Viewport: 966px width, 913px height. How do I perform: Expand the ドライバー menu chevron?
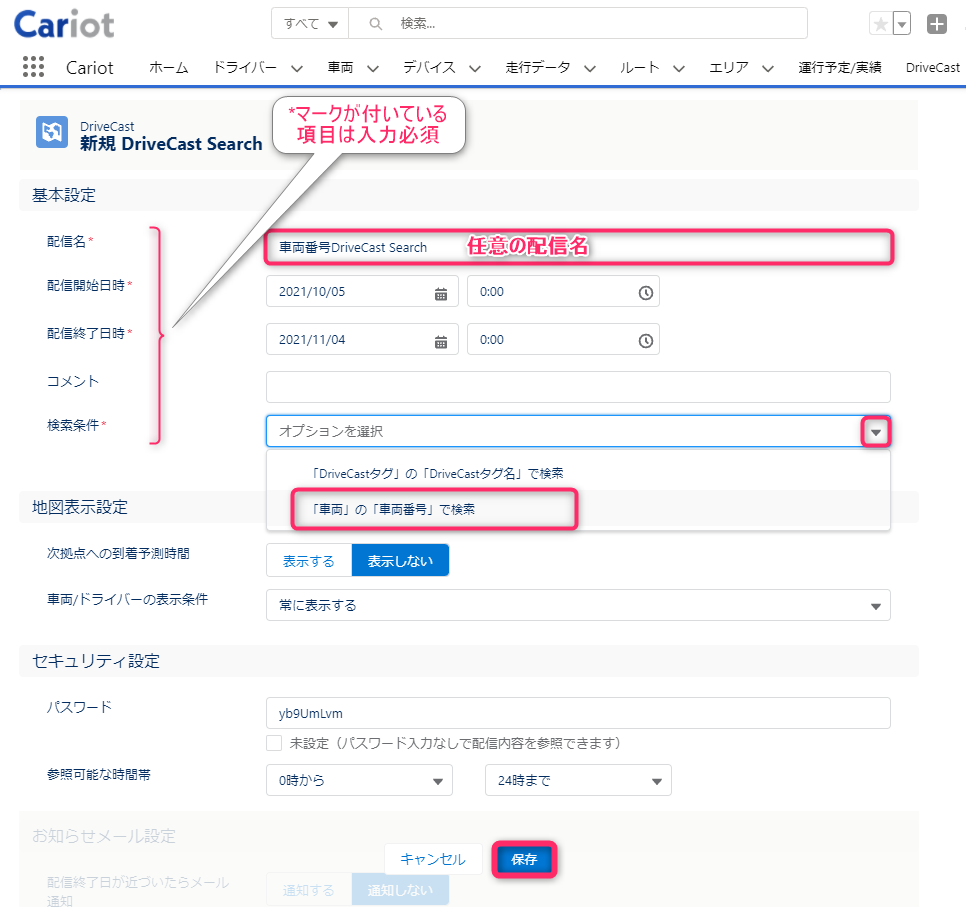pos(297,68)
